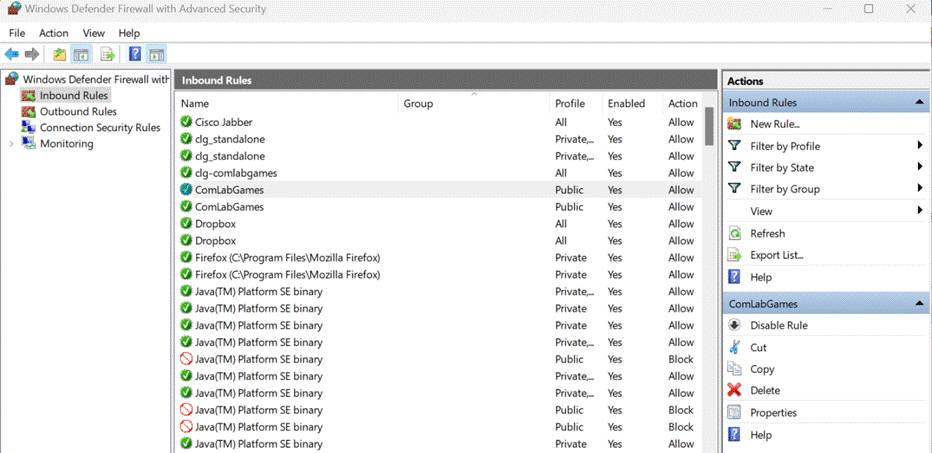Screen dimensions: 932x453
Task: Click the Forward arrow toolbar icon
Action: point(32,55)
